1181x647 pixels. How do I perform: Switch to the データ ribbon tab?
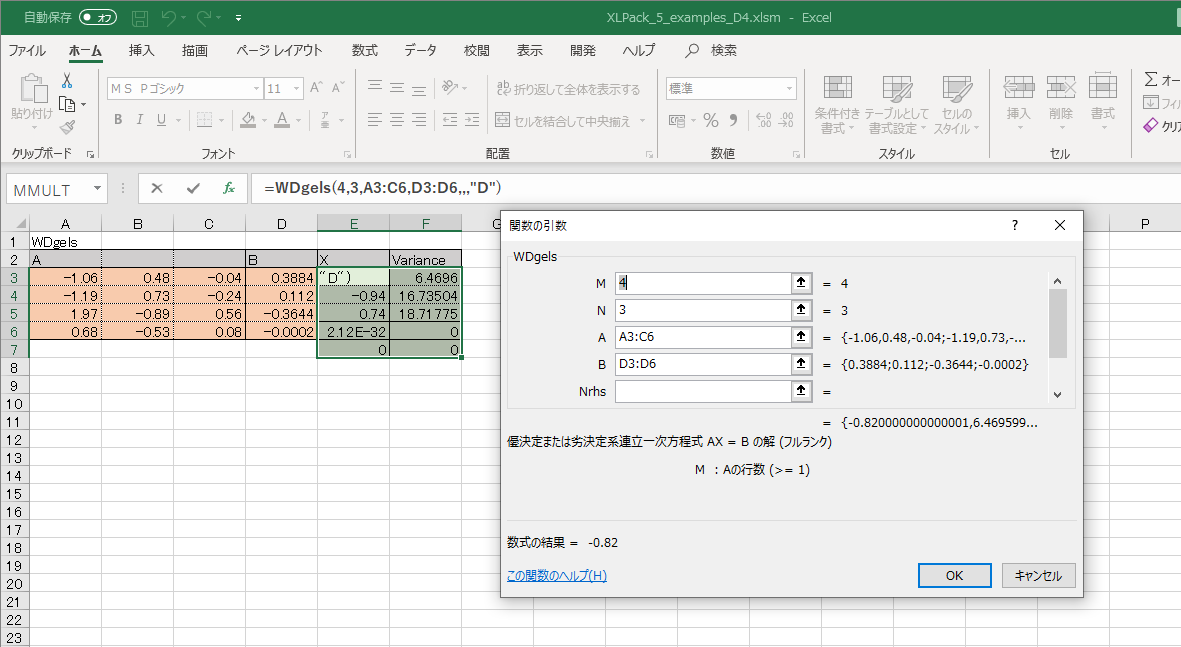[420, 50]
